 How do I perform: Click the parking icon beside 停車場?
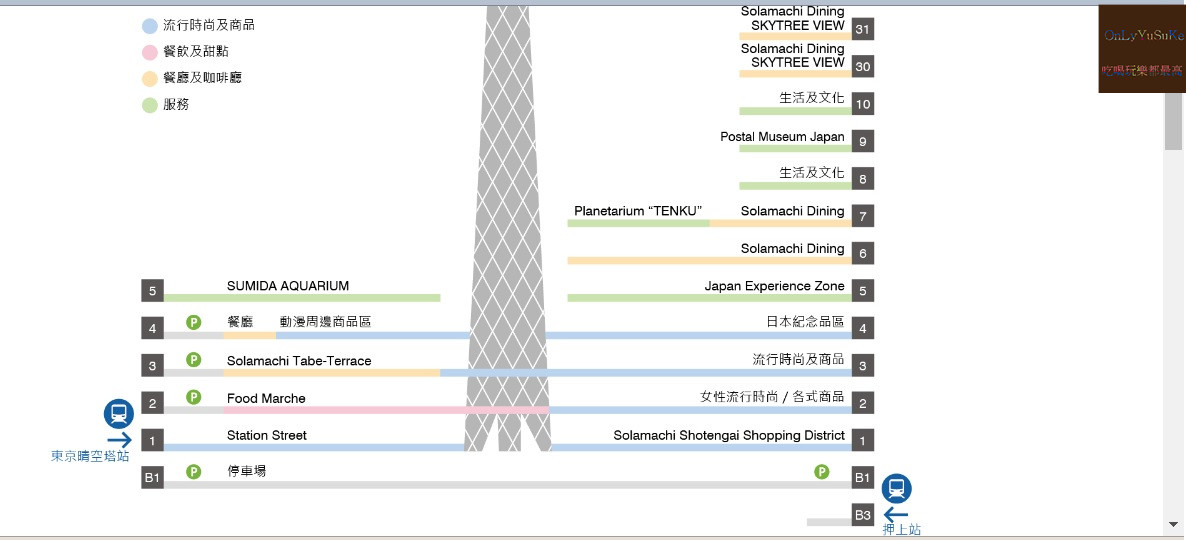194,472
